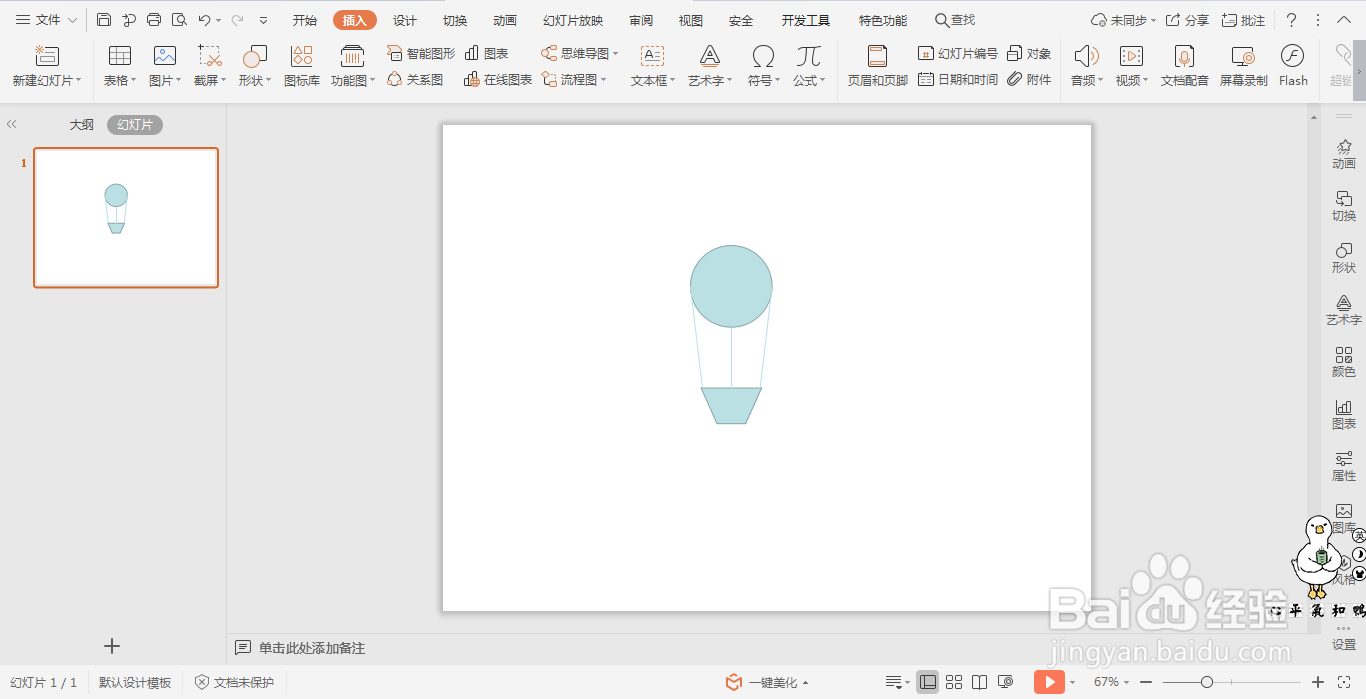Toggle the 幻灯片 slides pane view
The image size is (1366, 699).
[x=135, y=125]
